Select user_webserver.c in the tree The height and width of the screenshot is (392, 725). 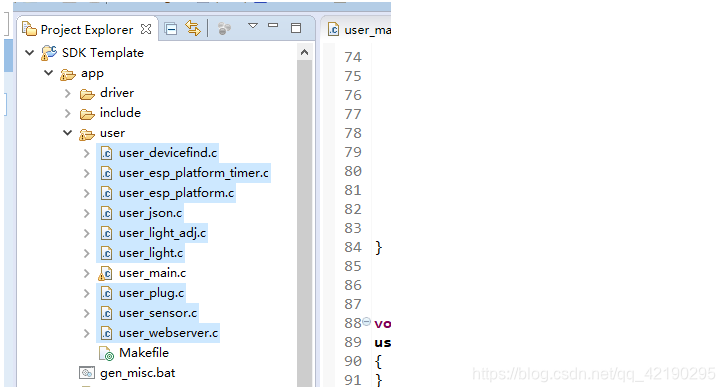[168, 333]
